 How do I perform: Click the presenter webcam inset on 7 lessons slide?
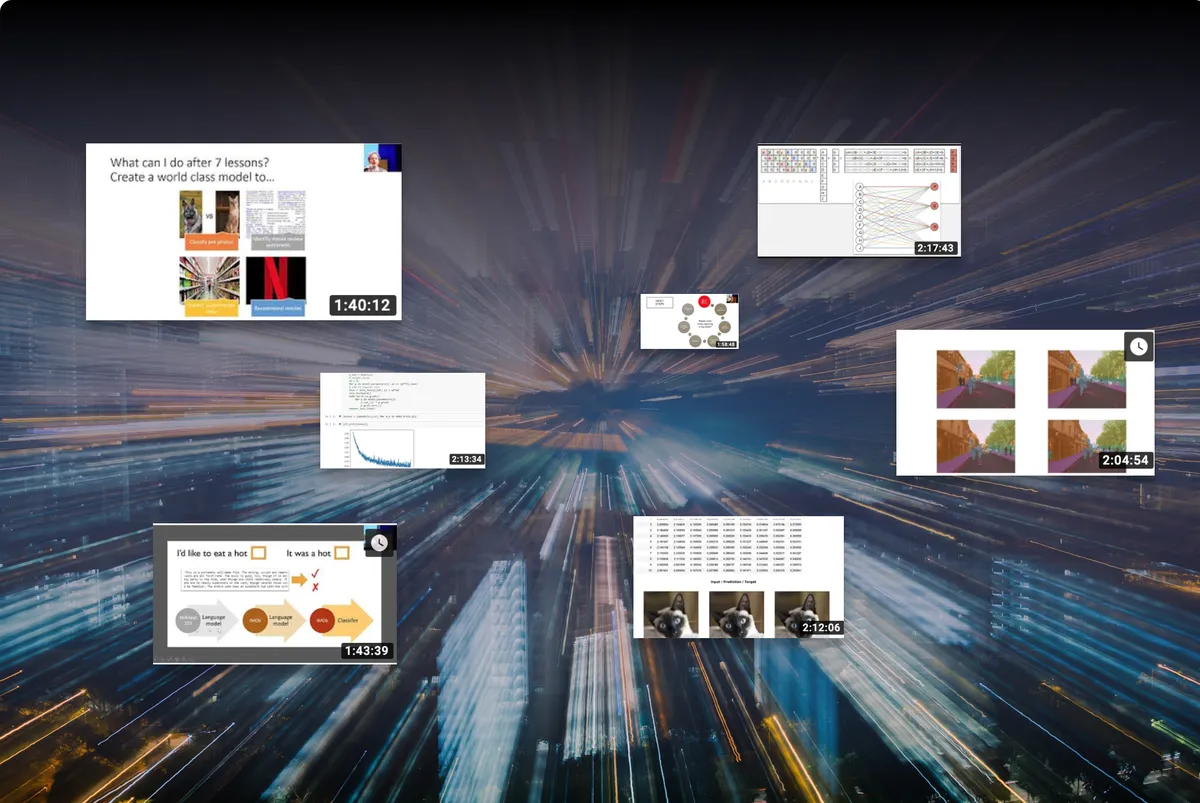[382, 159]
